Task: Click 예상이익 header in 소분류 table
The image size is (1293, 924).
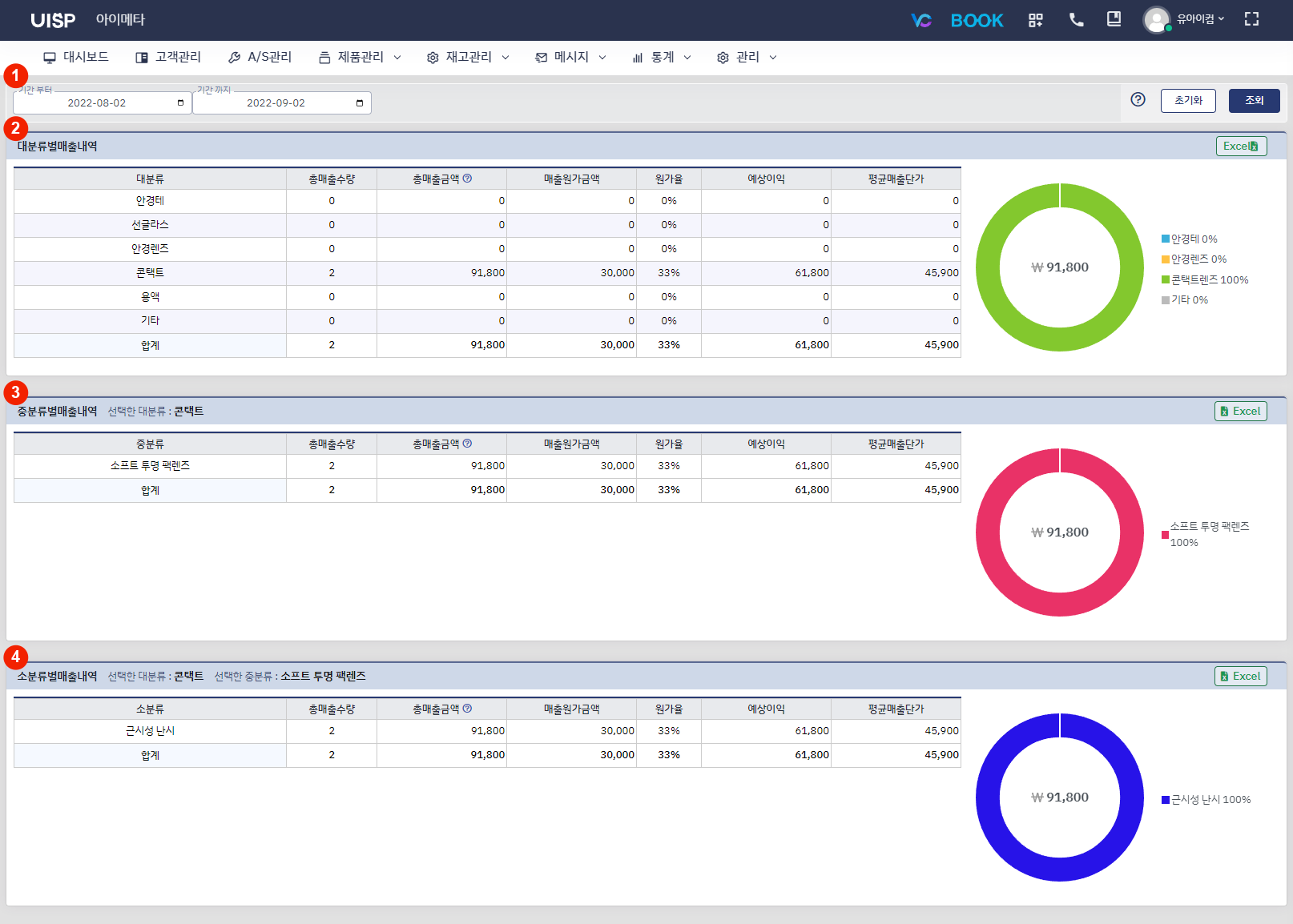Action: (x=766, y=709)
